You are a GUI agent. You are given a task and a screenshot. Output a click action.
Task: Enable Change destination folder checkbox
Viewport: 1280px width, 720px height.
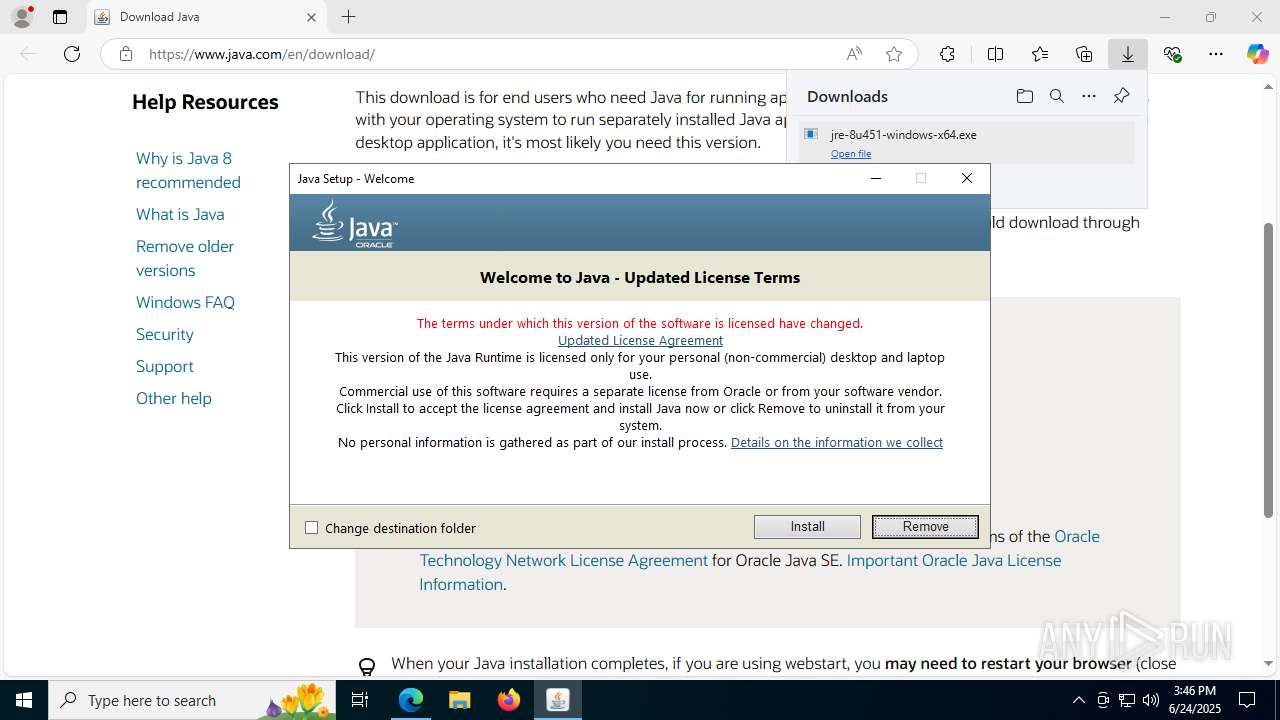tap(311, 528)
